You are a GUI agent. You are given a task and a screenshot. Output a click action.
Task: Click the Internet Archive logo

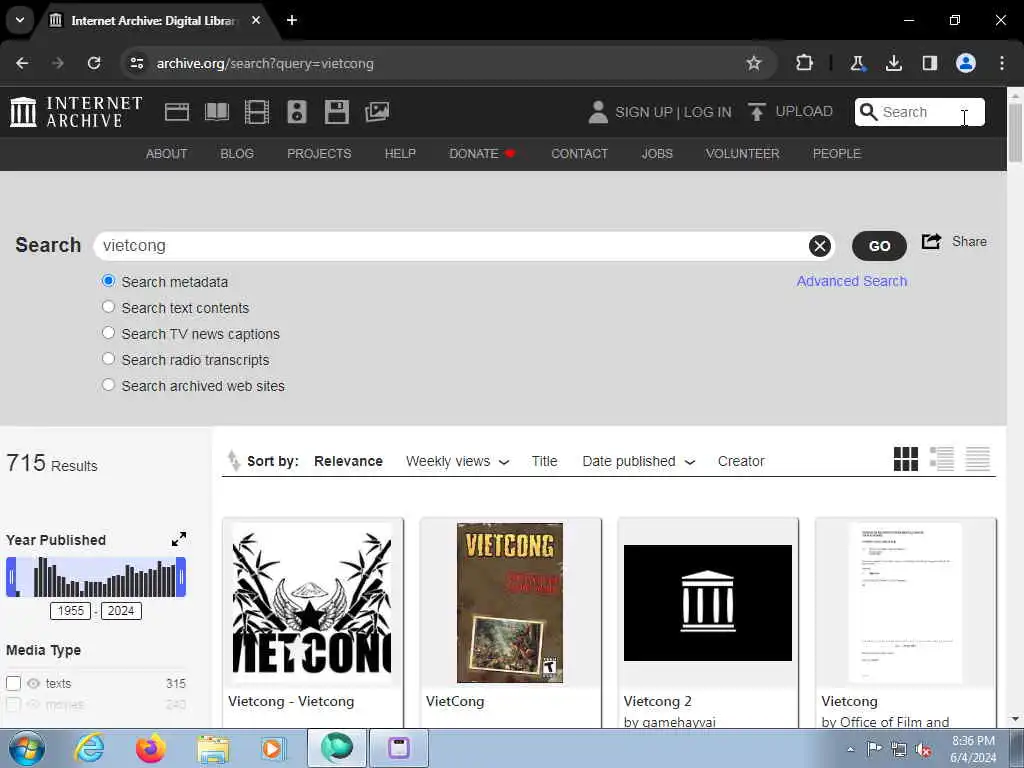(x=76, y=112)
